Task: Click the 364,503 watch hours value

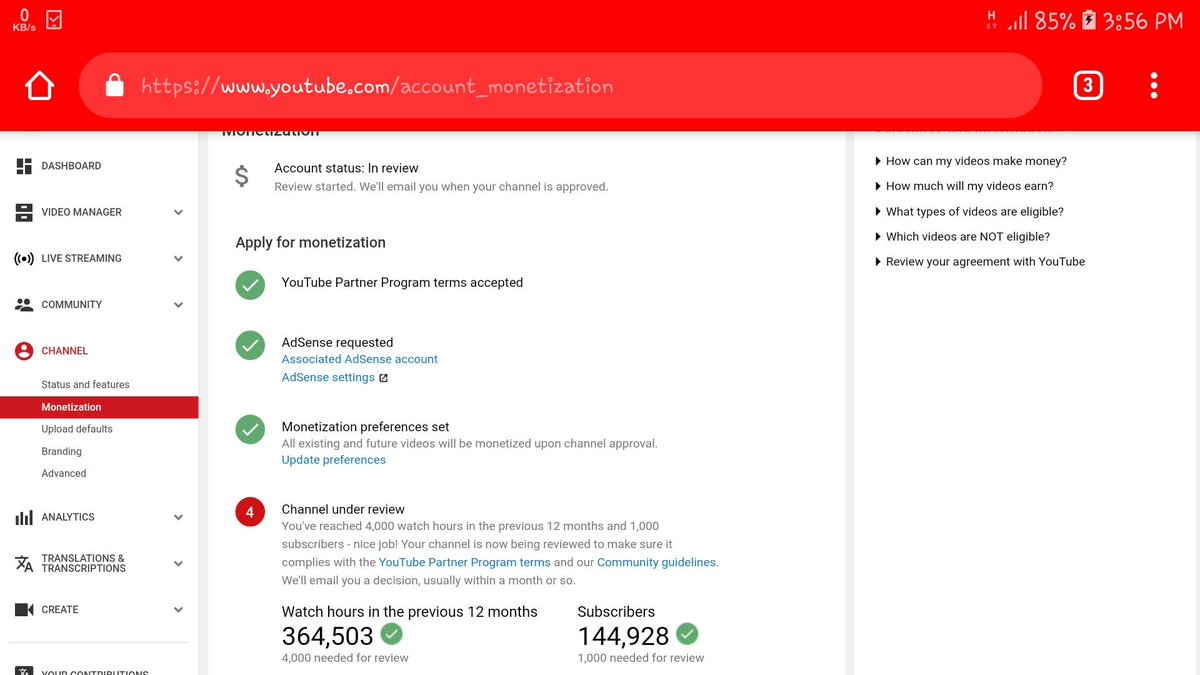Action: click(x=328, y=635)
